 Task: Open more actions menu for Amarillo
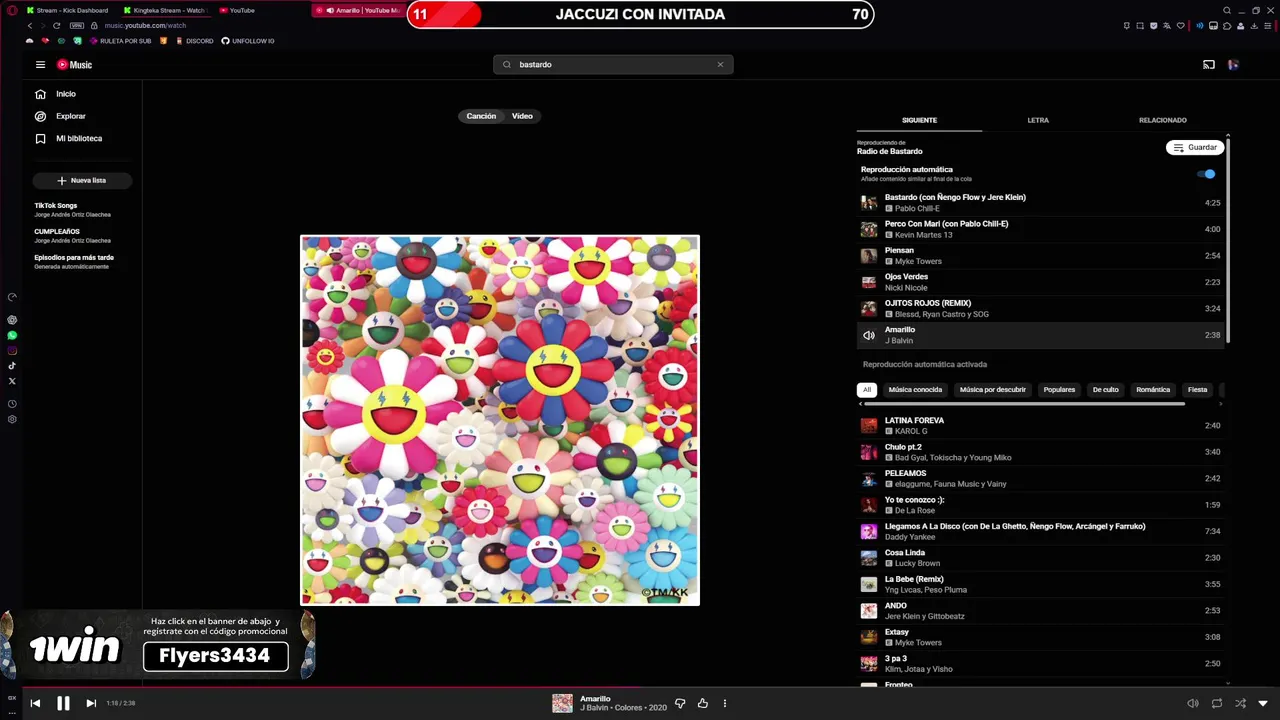pos(725,703)
